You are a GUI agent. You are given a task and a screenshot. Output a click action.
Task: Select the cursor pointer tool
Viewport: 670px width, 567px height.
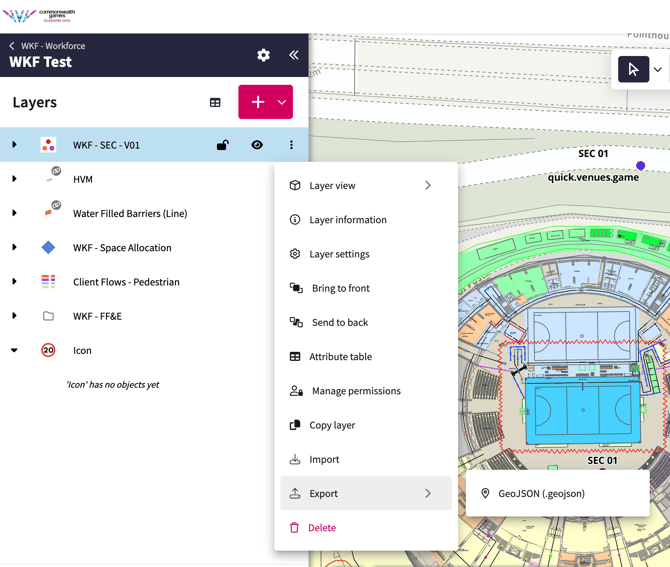tap(633, 70)
